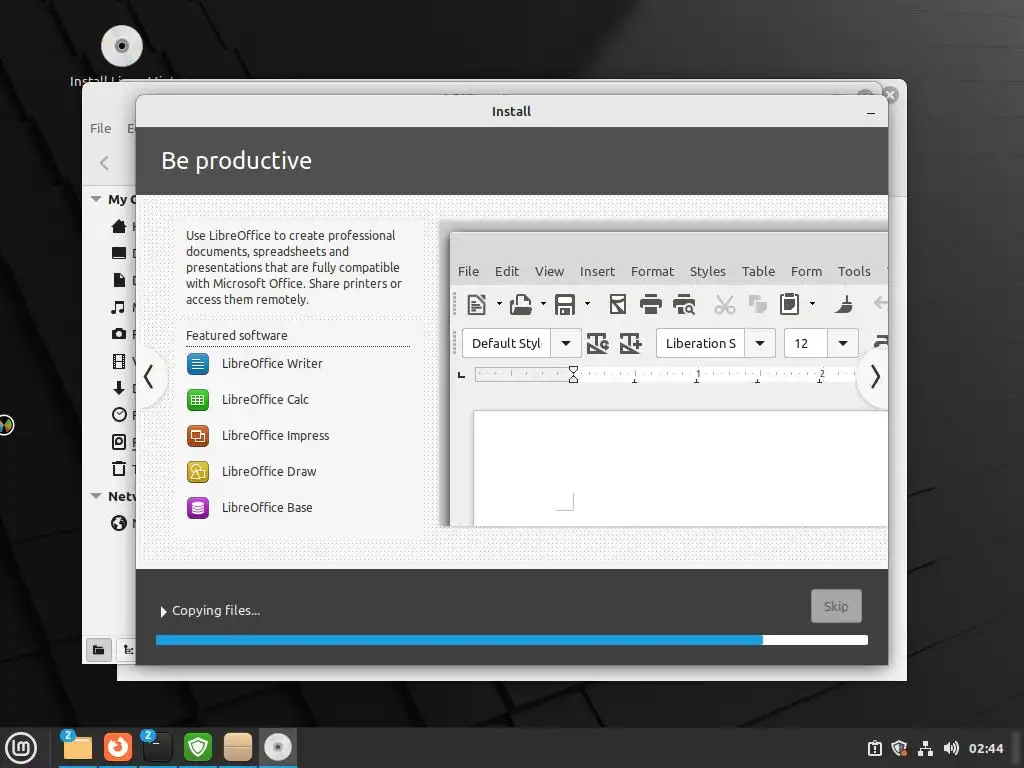Open the File menu in file manager window
The height and width of the screenshot is (768, 1024).
pos(101,129)
